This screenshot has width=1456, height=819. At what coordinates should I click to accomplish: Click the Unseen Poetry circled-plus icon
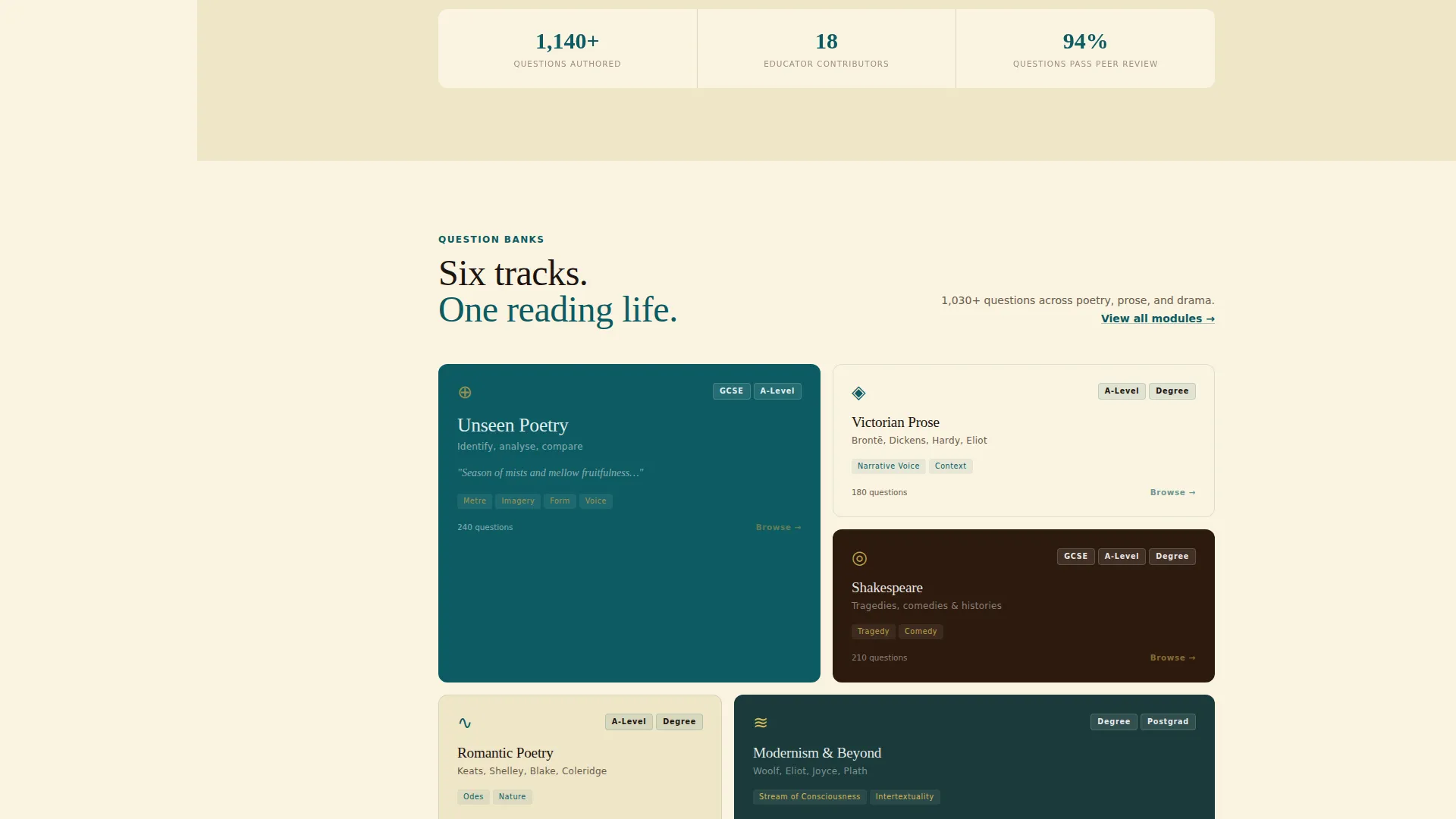tap(465, 392)
